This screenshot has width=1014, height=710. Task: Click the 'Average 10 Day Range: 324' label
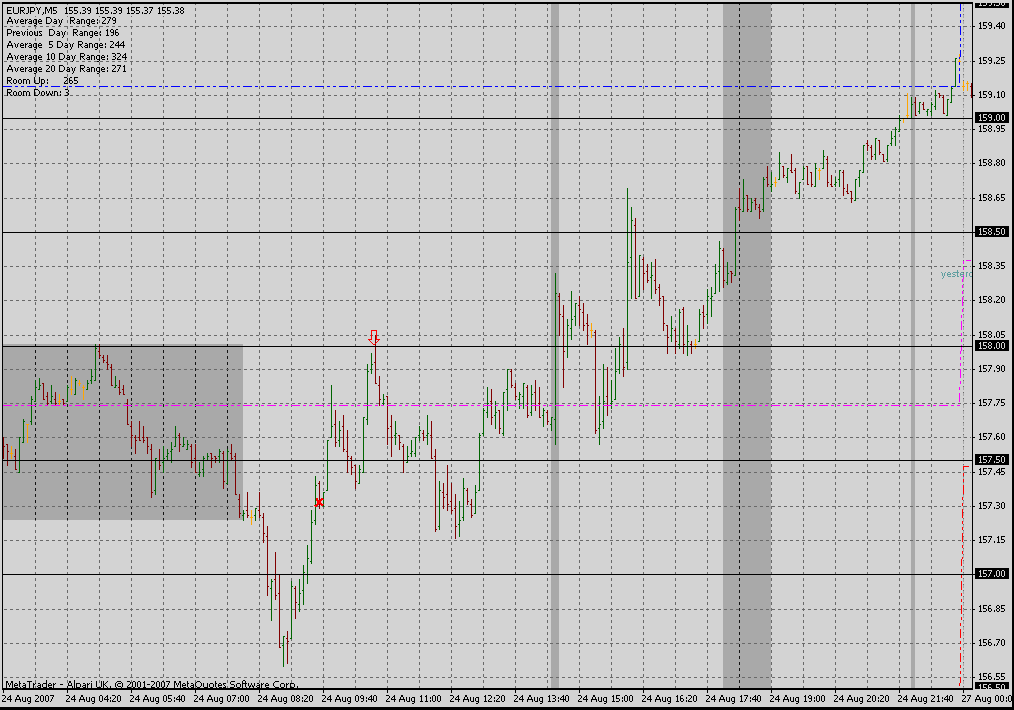click(67, 57)
